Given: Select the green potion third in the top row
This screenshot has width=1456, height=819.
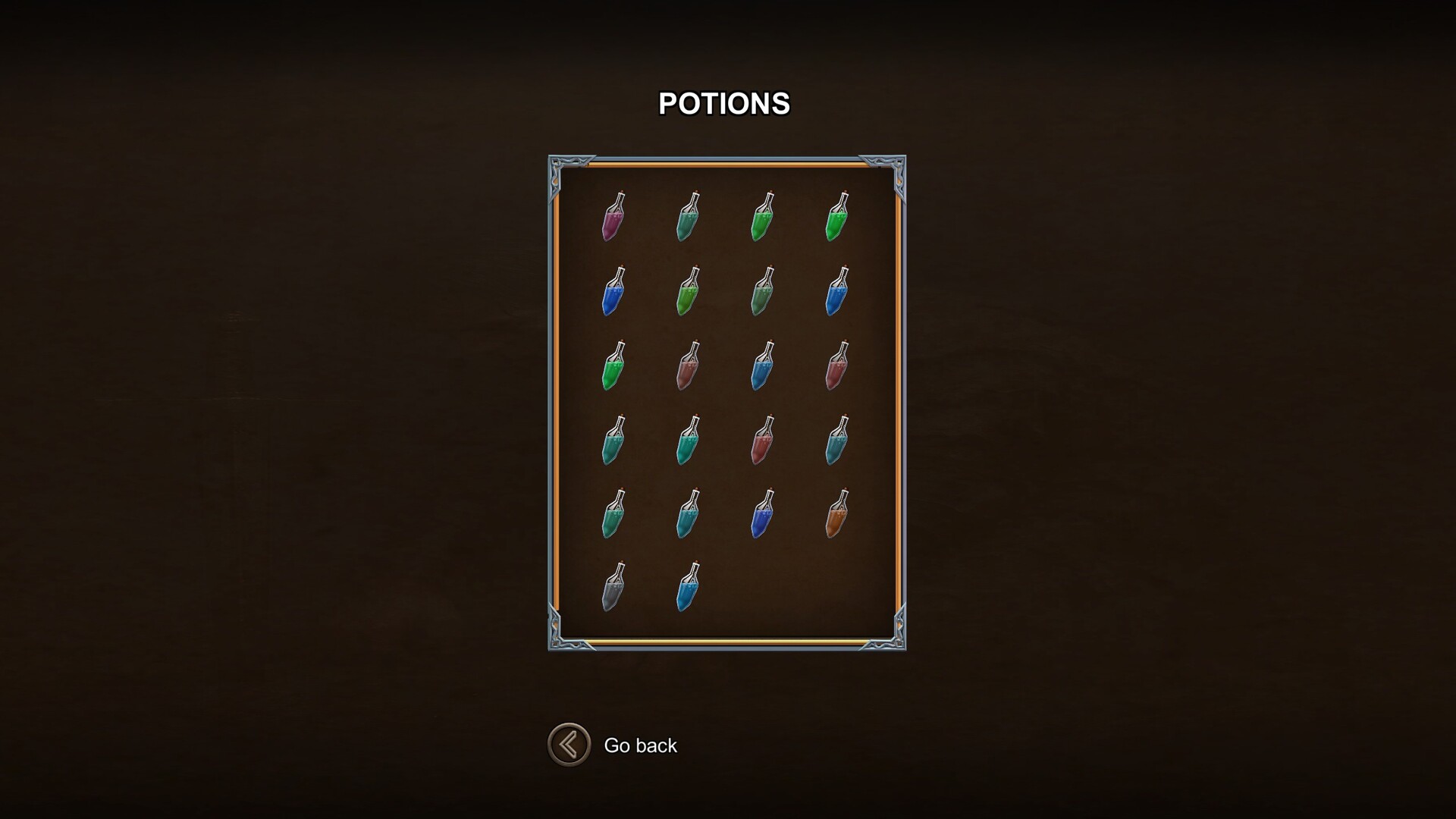Looking at the screenshot, I should coord(763,217).
